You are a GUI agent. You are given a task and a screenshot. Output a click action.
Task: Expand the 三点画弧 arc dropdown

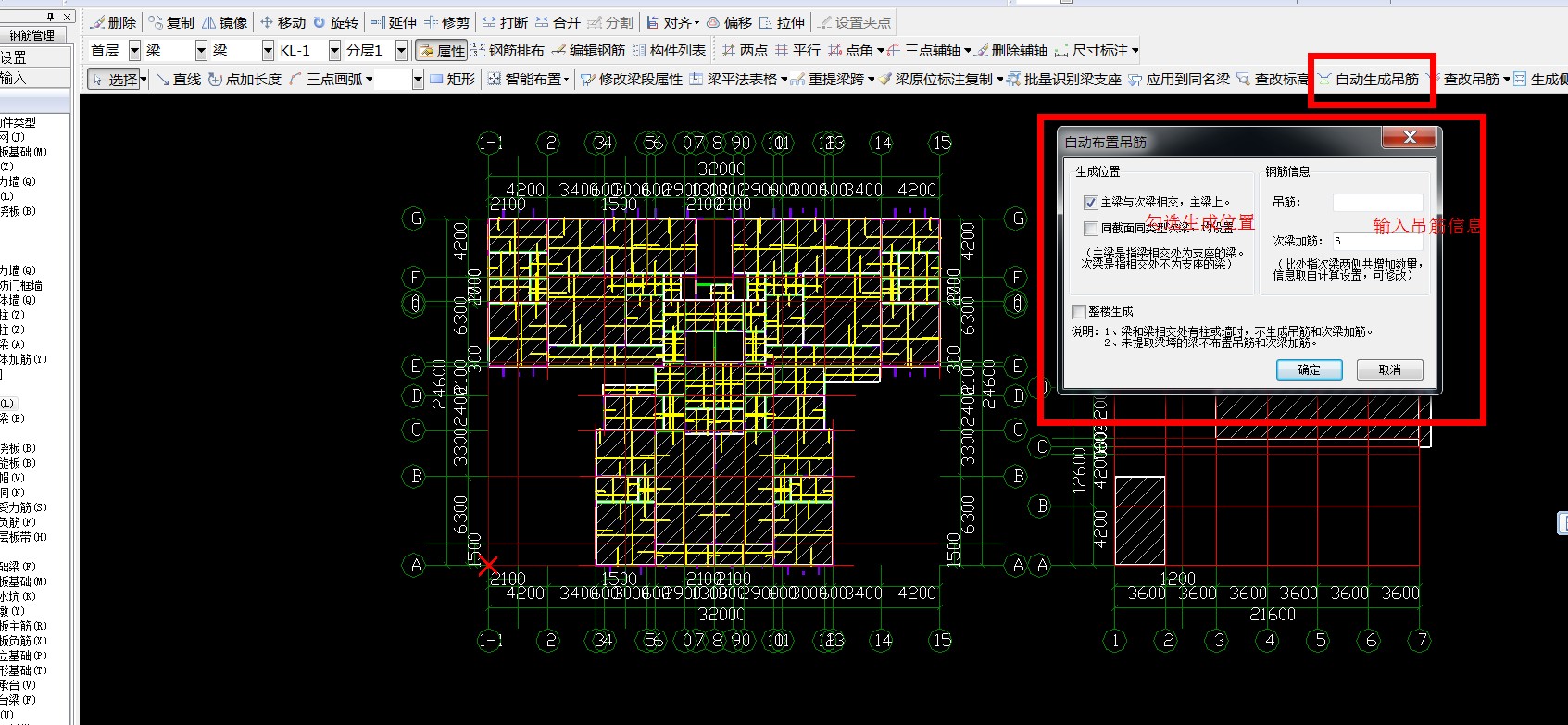tap(370, 79)
